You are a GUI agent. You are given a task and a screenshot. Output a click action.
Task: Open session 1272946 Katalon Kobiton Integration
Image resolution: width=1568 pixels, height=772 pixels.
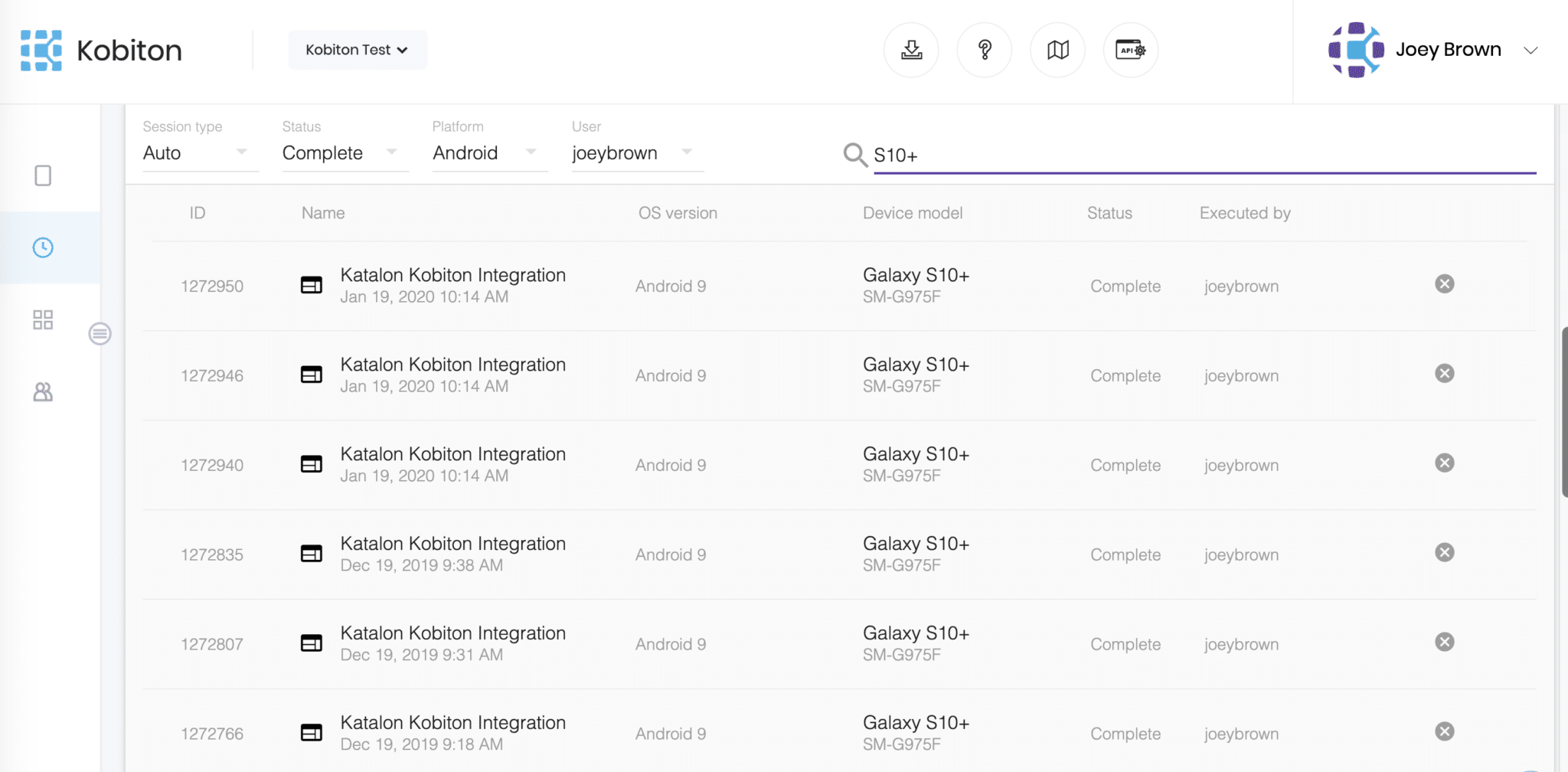pos(452,365)
